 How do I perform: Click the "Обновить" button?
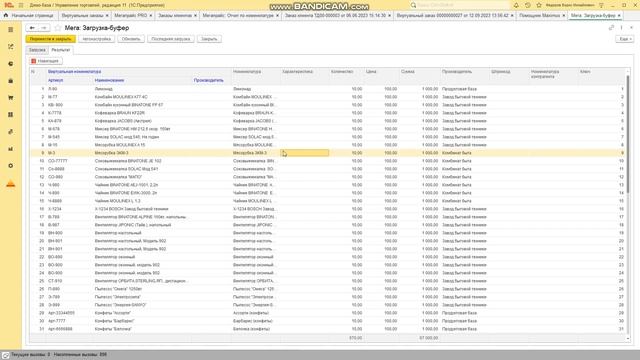click(131, 39)
